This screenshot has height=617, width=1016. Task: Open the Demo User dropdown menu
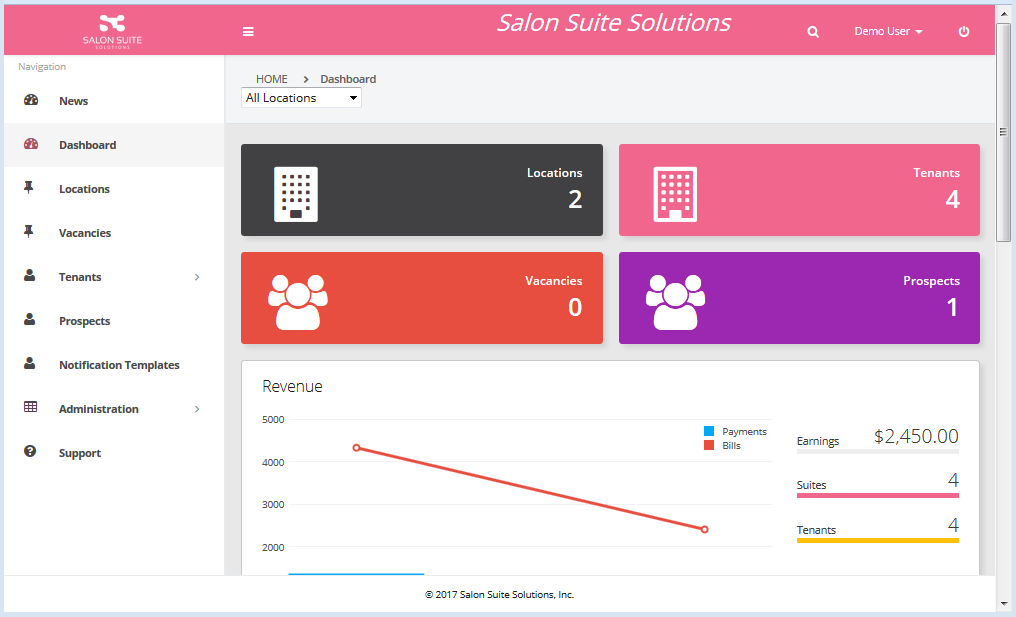click(x=888, y=32)
